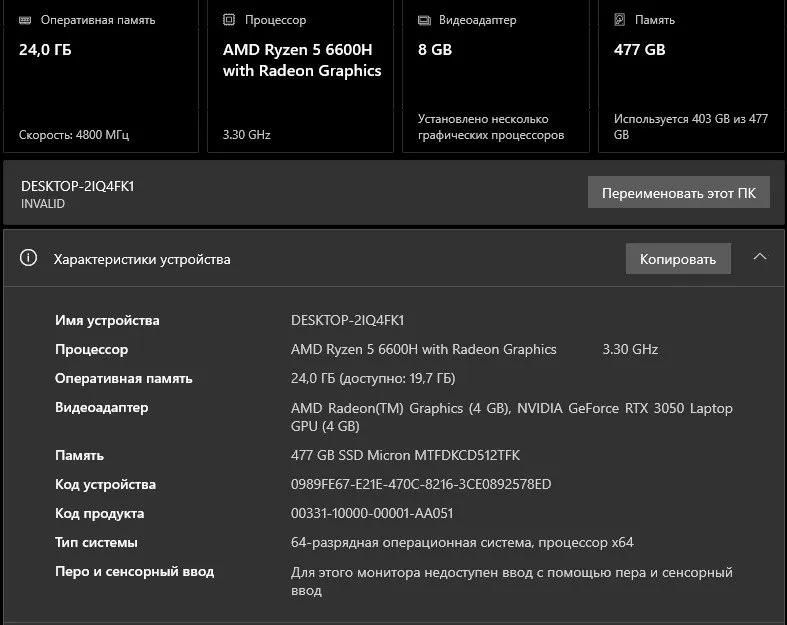The height and width of the screenshot is (625, 787).
Task: Click the Память label in the specs list
Action: [79, 455]
